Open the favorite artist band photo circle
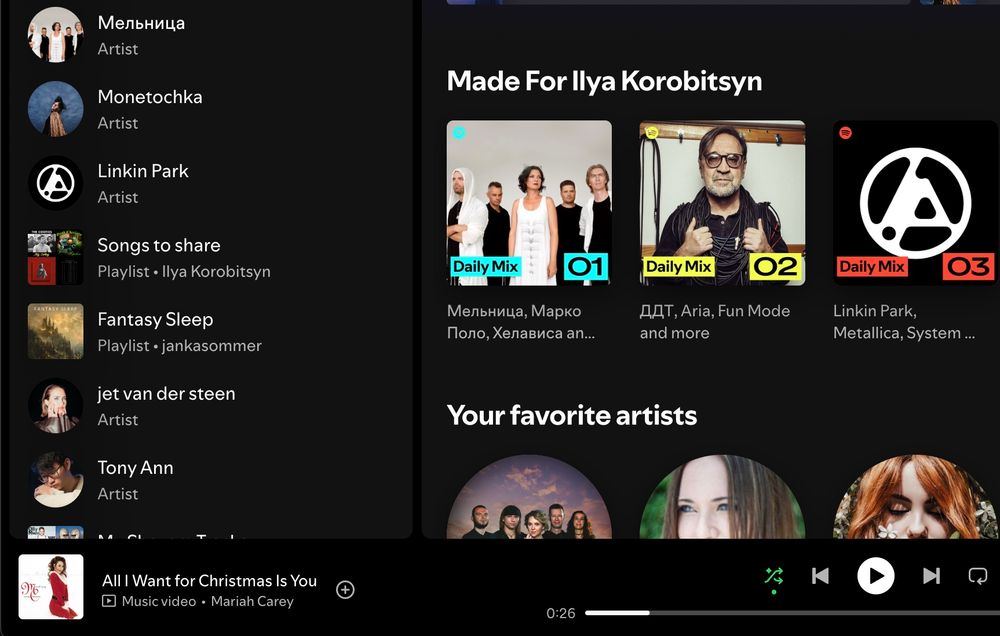 click(x=529, y=496)
